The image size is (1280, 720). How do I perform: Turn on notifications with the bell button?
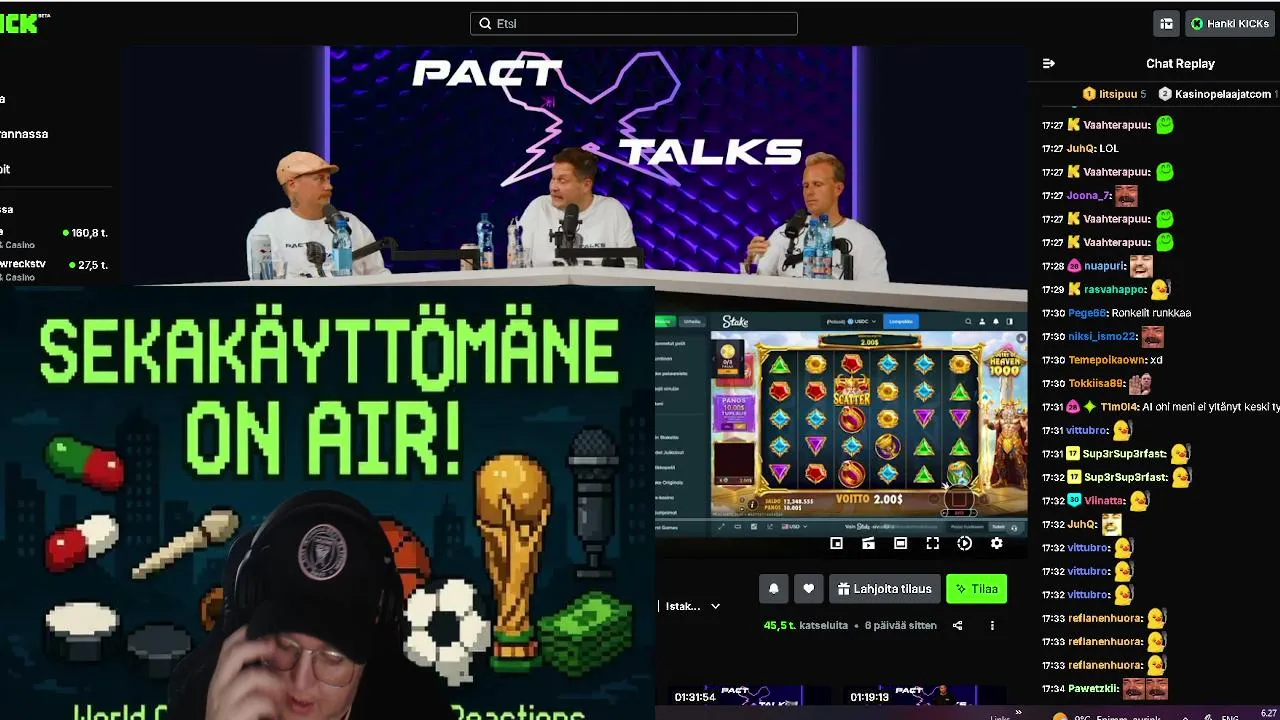tap(773, 589)
